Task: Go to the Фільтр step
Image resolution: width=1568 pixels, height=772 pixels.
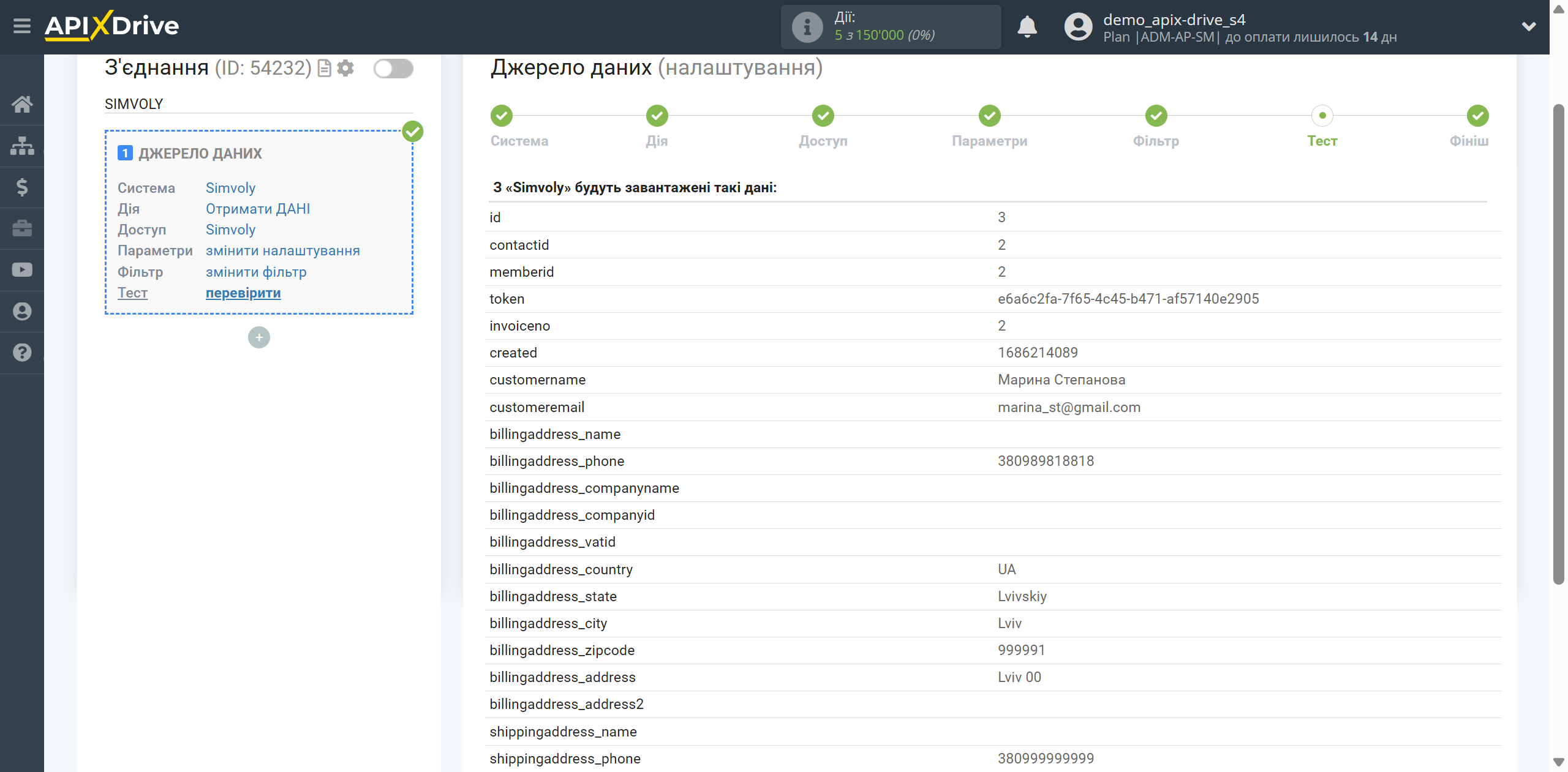Action: 1156,116
